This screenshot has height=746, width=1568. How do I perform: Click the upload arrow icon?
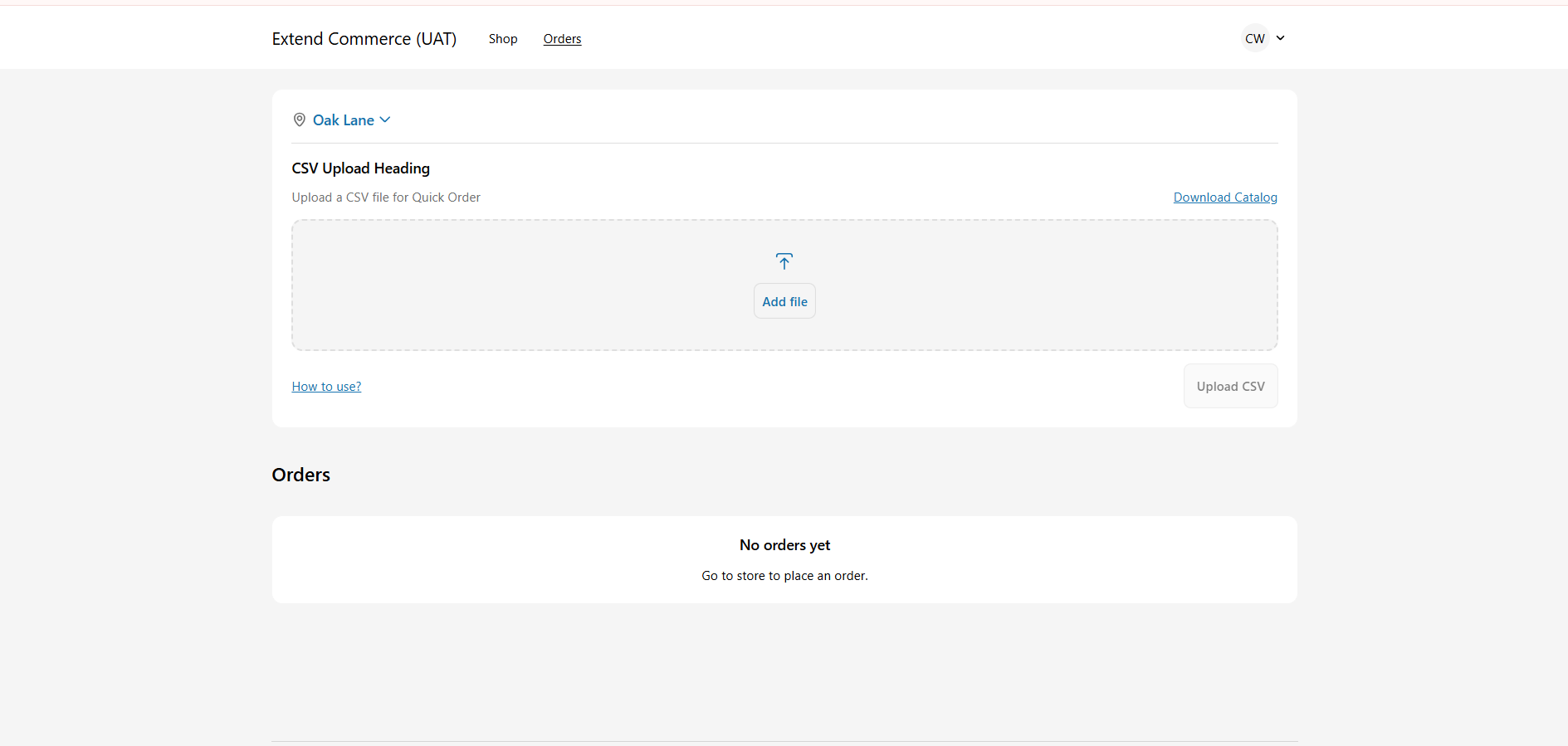[x=784, y=261]
